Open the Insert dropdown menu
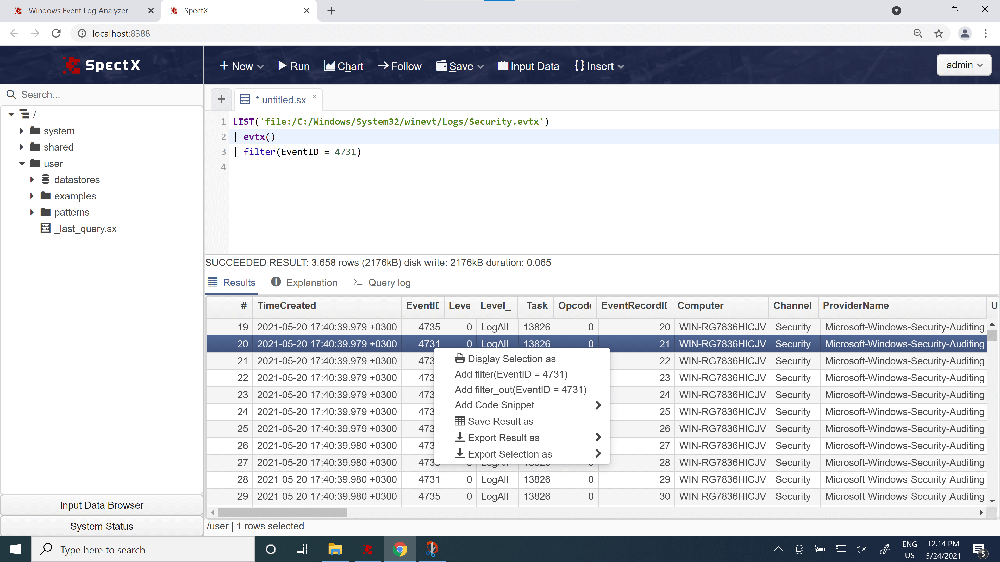This screenshot has height=562, width=1000. point(599,66)
